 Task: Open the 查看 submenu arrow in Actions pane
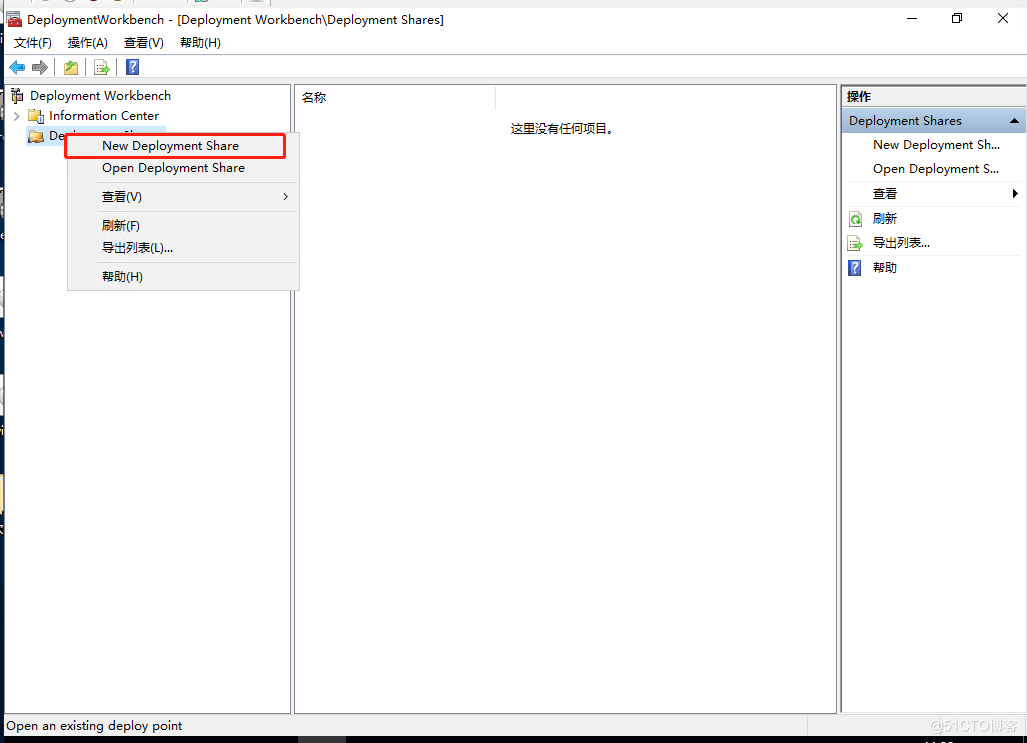pos(1015,193)
